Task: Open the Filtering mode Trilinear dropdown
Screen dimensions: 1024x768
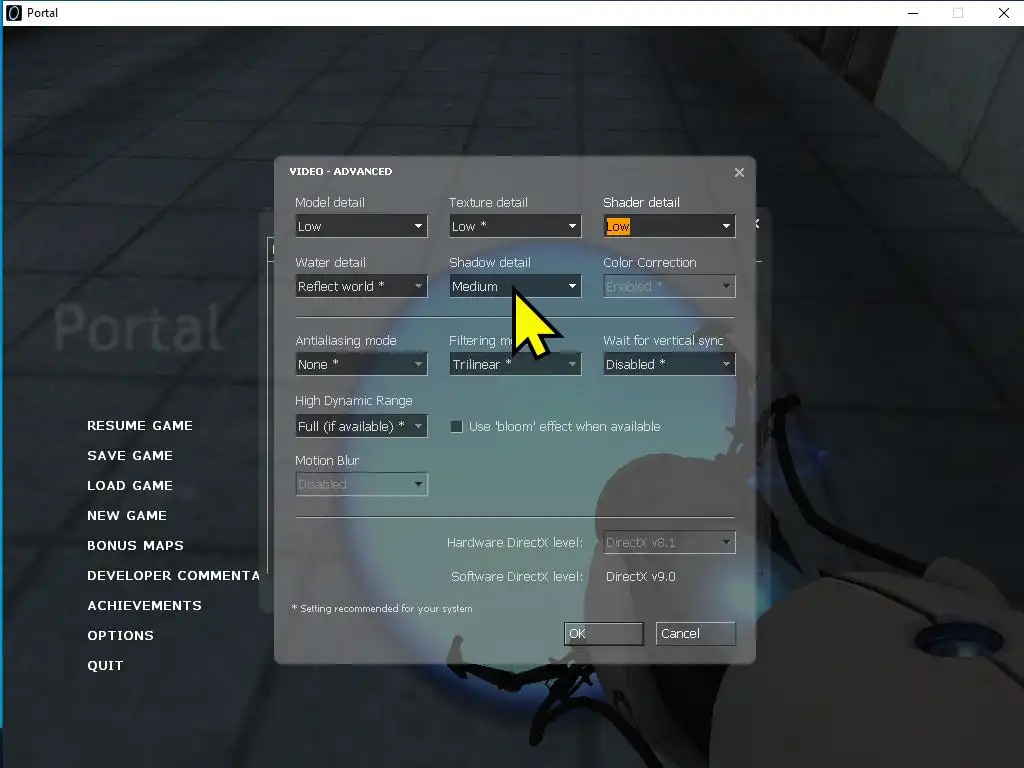Action: pos(515,364)
